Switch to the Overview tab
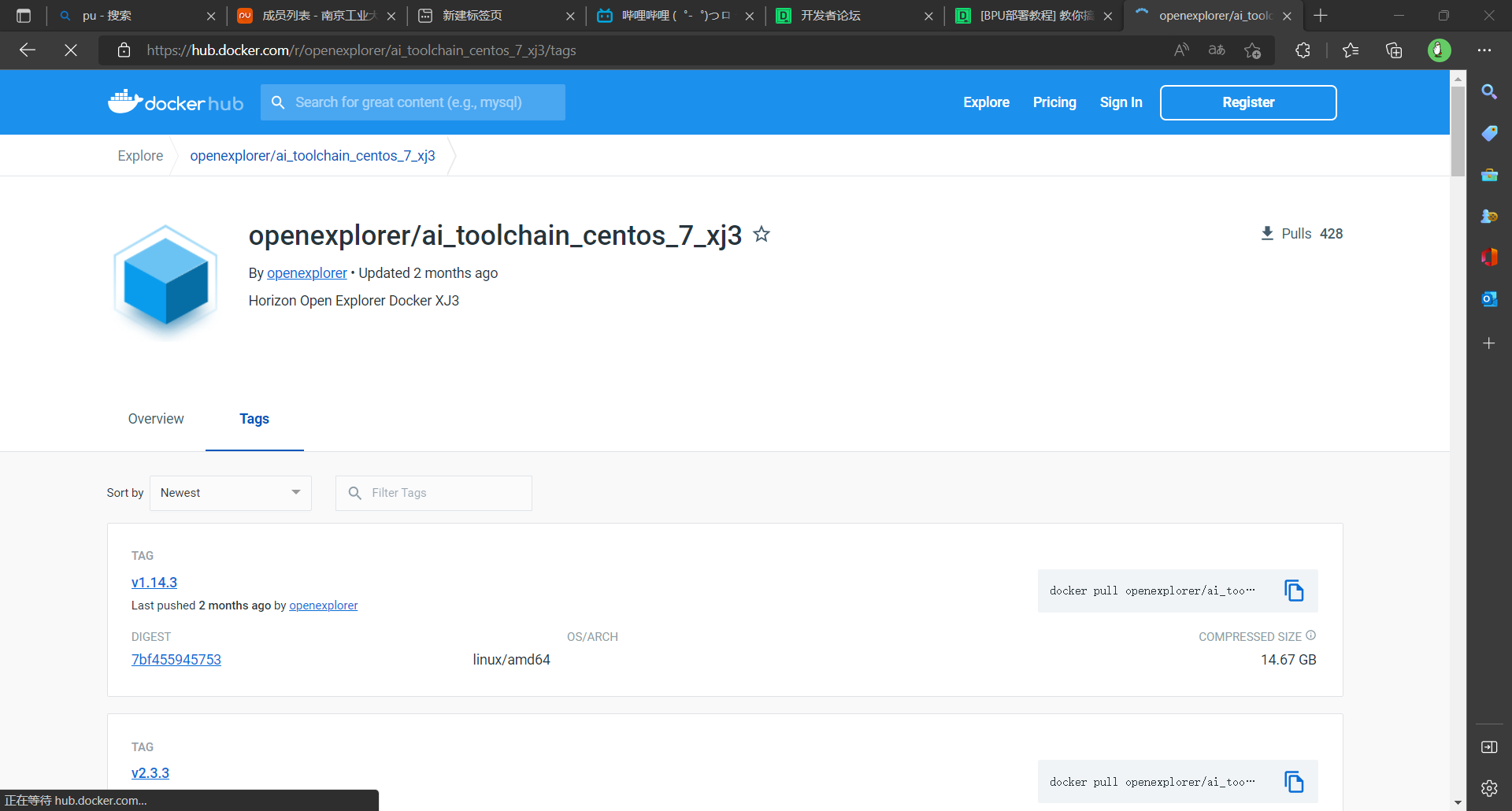 (156, 419)
